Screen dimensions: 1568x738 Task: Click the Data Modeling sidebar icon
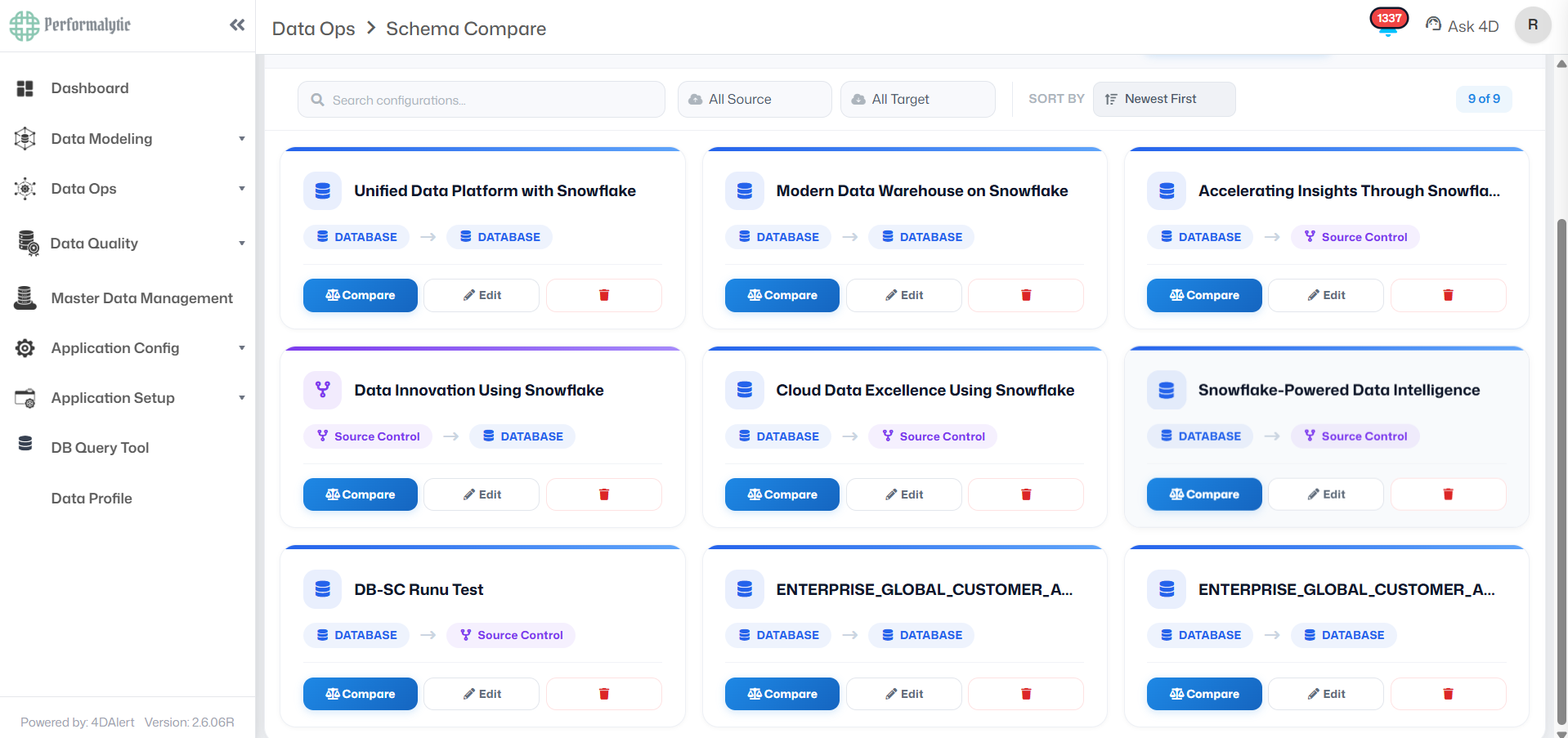(x=25, y=139)
